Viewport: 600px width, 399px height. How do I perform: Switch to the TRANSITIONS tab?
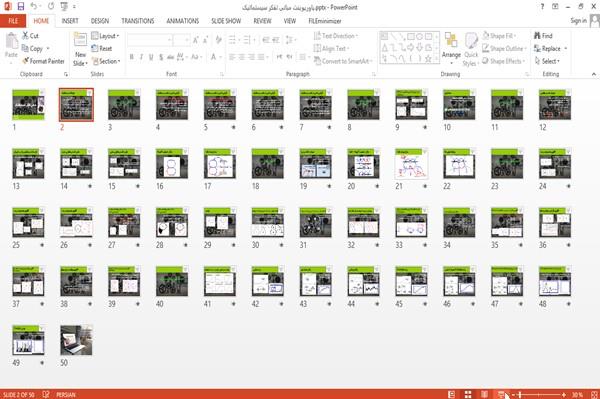pos(138,21)
